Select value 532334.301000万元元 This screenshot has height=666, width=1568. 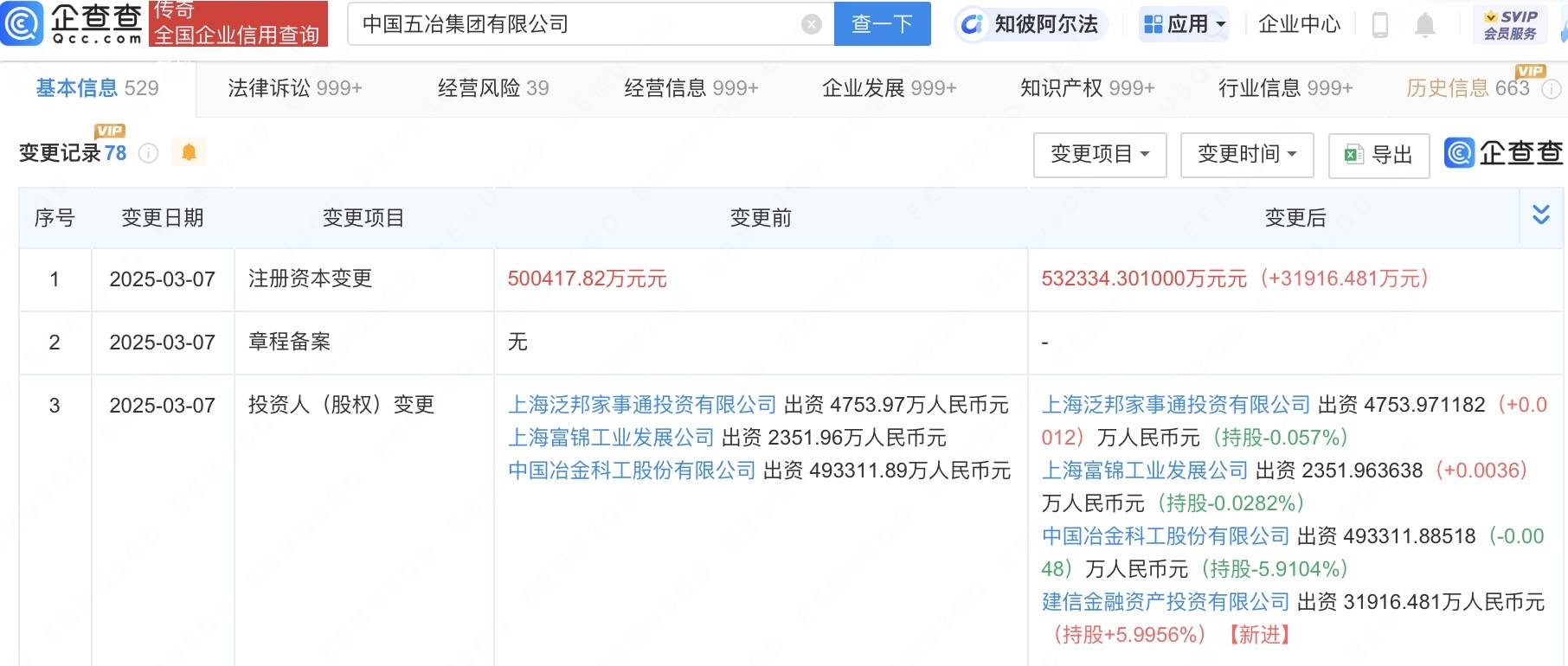pyautogui.click(x=1144, y=279)
